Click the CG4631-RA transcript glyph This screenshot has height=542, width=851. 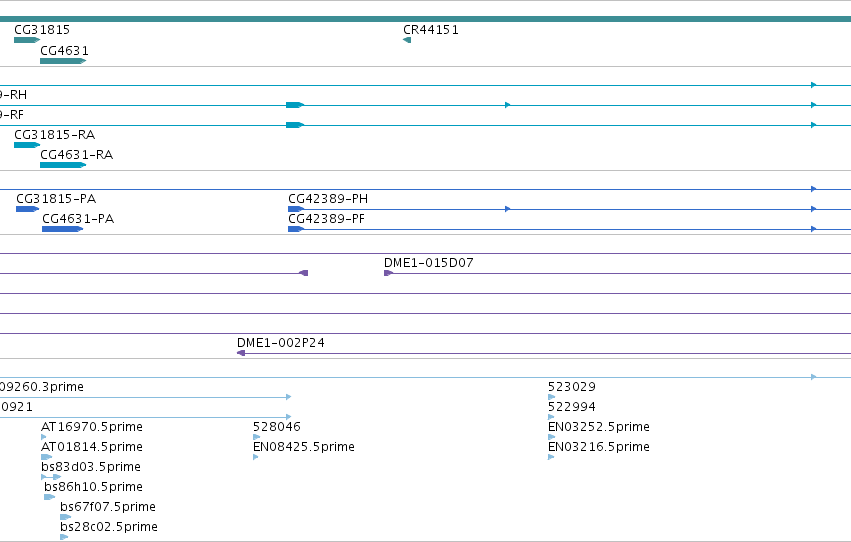point(63,165)
